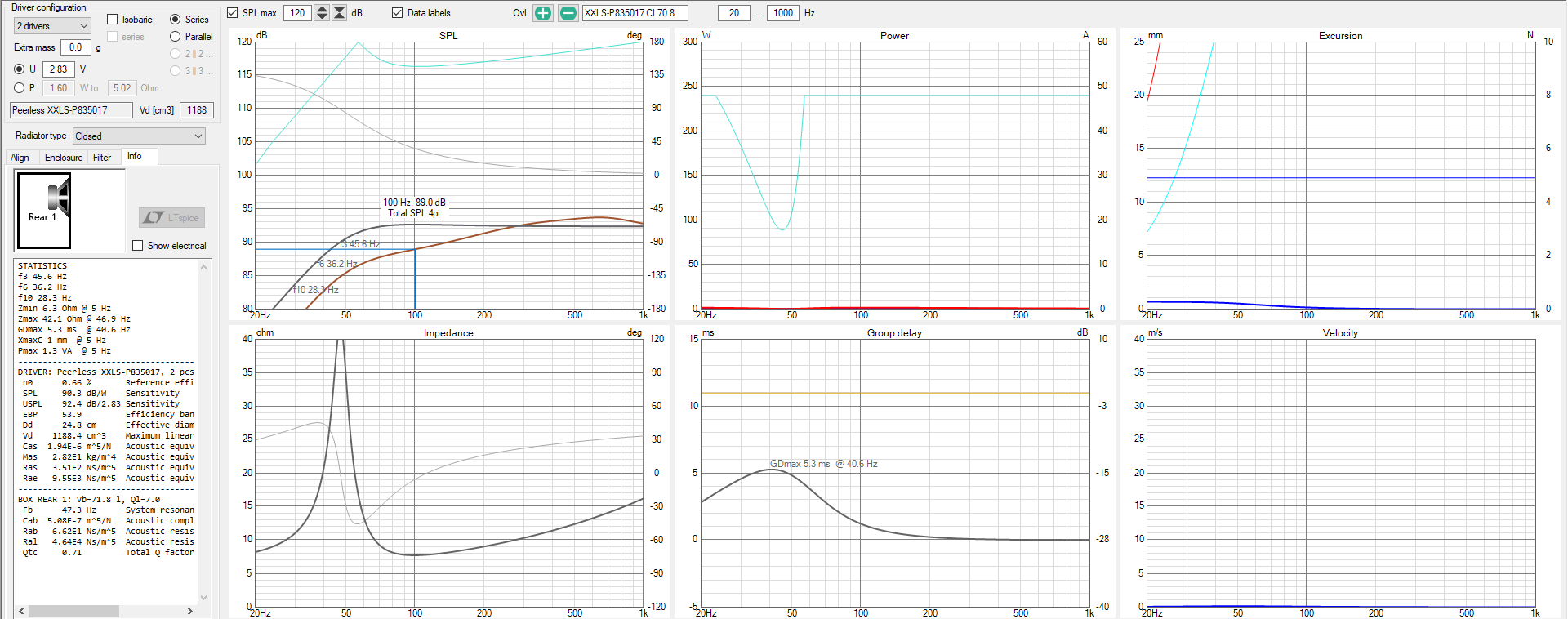
Task: Click the Group delay chart title
Action: pos(895,333)
